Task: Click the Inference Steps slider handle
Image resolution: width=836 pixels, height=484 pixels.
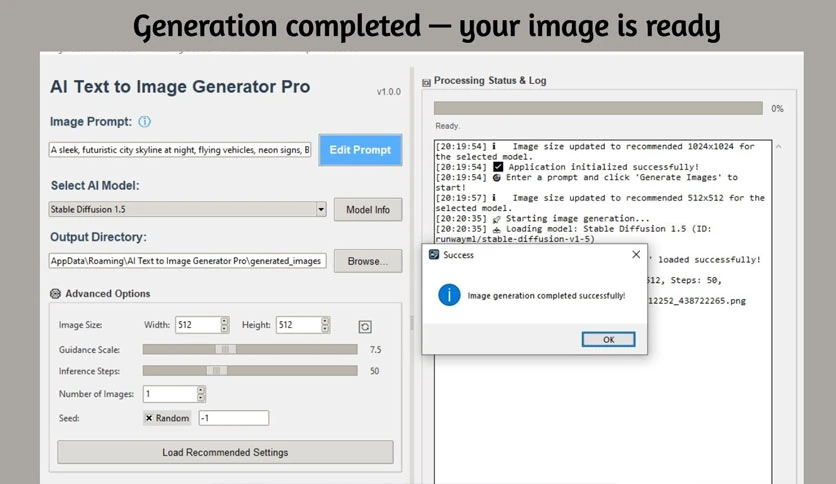Action: (x=216, y=370)
